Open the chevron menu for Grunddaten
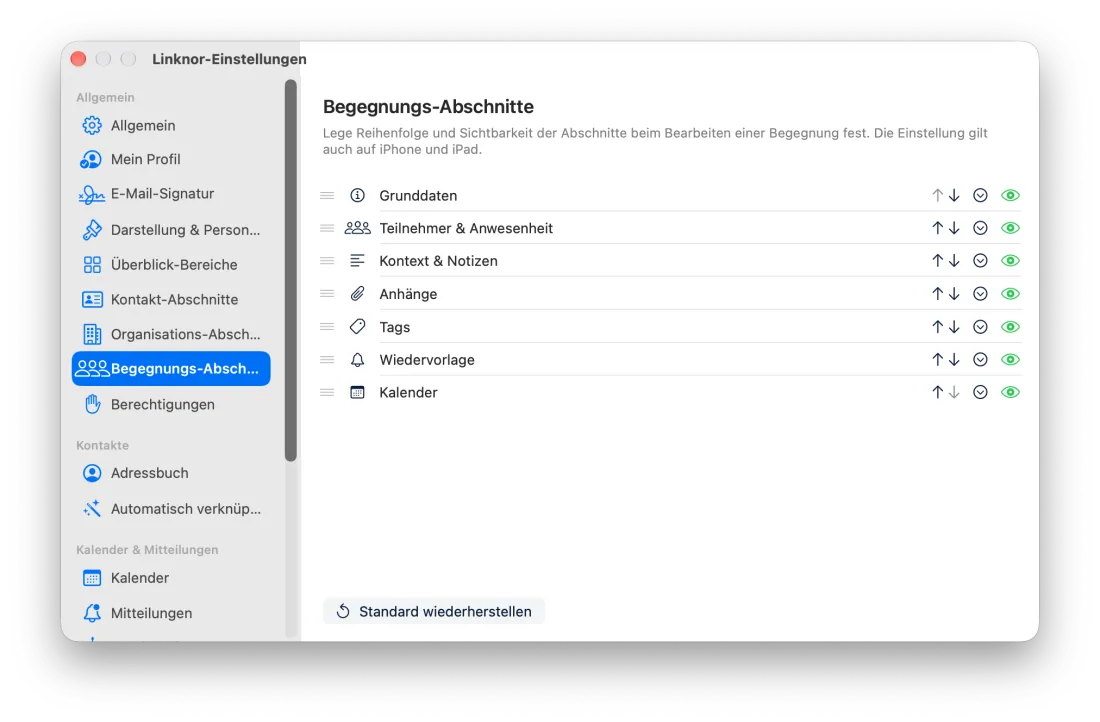The width and height of the screenshot is (1100, 722). pos(981,196)
